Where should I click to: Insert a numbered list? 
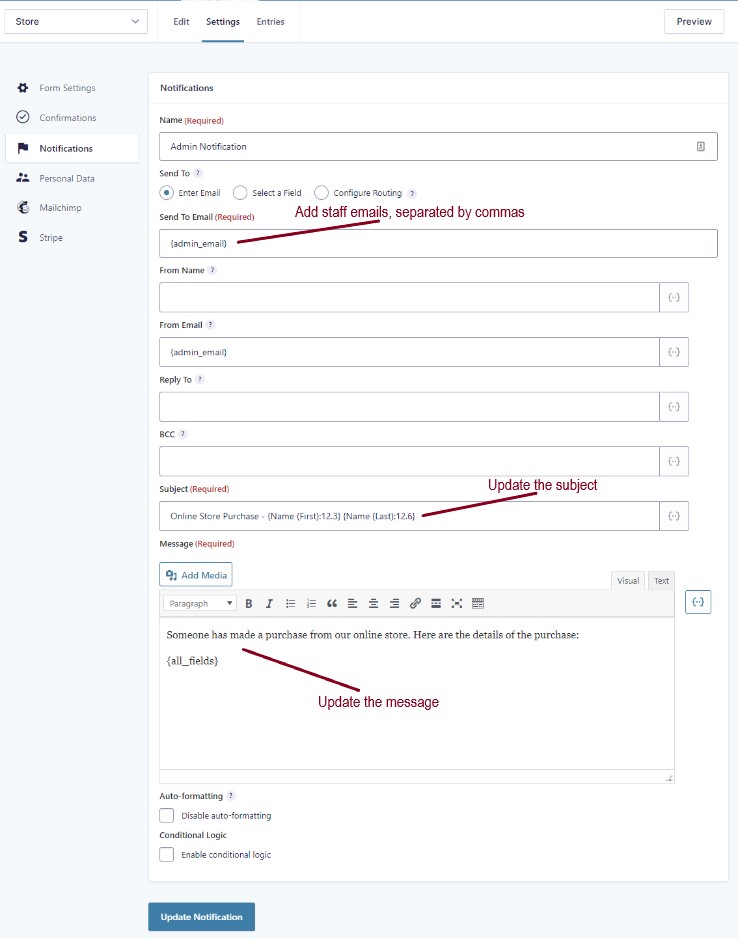pyautogui.click(x=311, y=603)
